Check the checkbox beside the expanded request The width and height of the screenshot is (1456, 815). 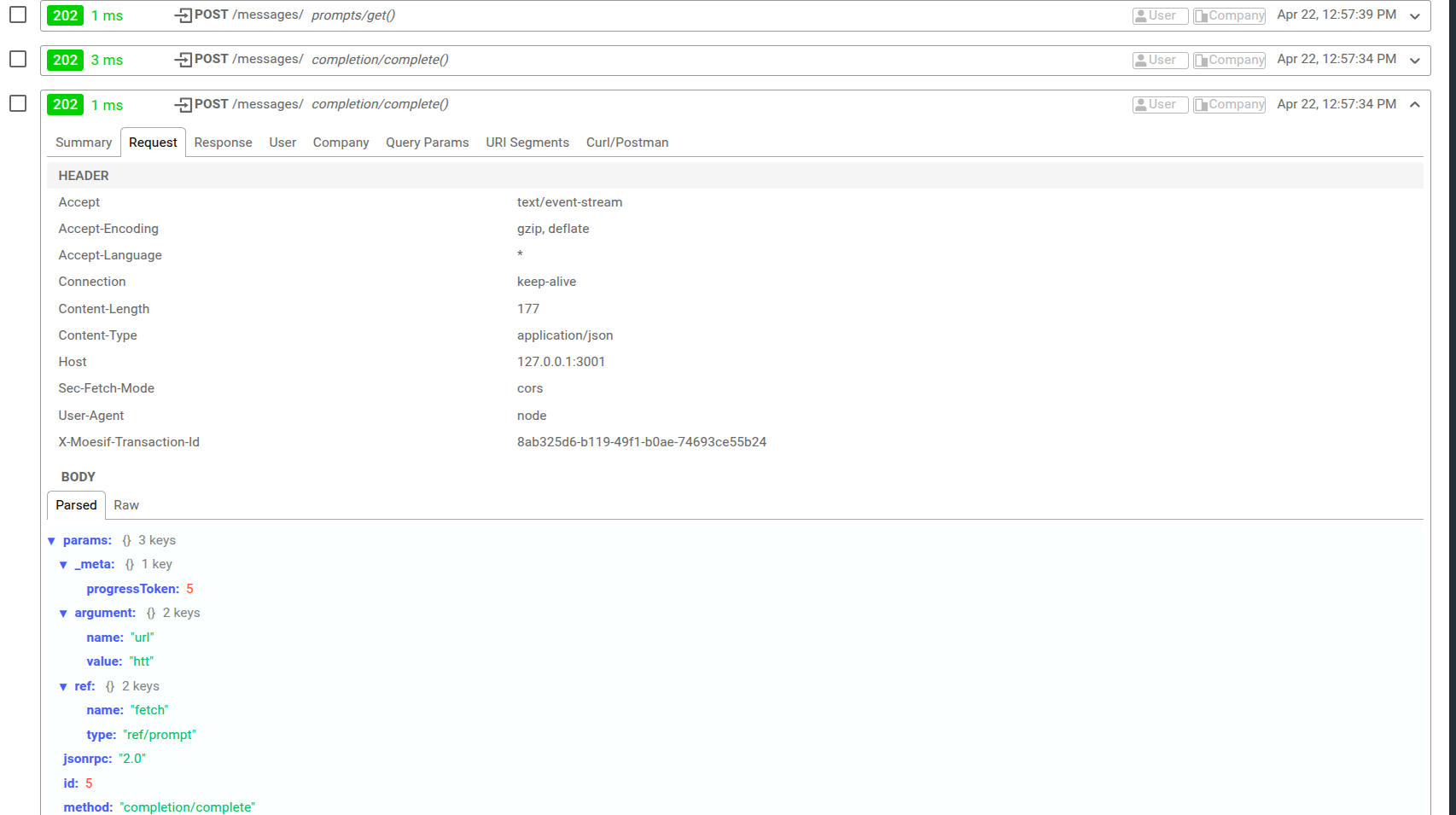tap(17, 104)
